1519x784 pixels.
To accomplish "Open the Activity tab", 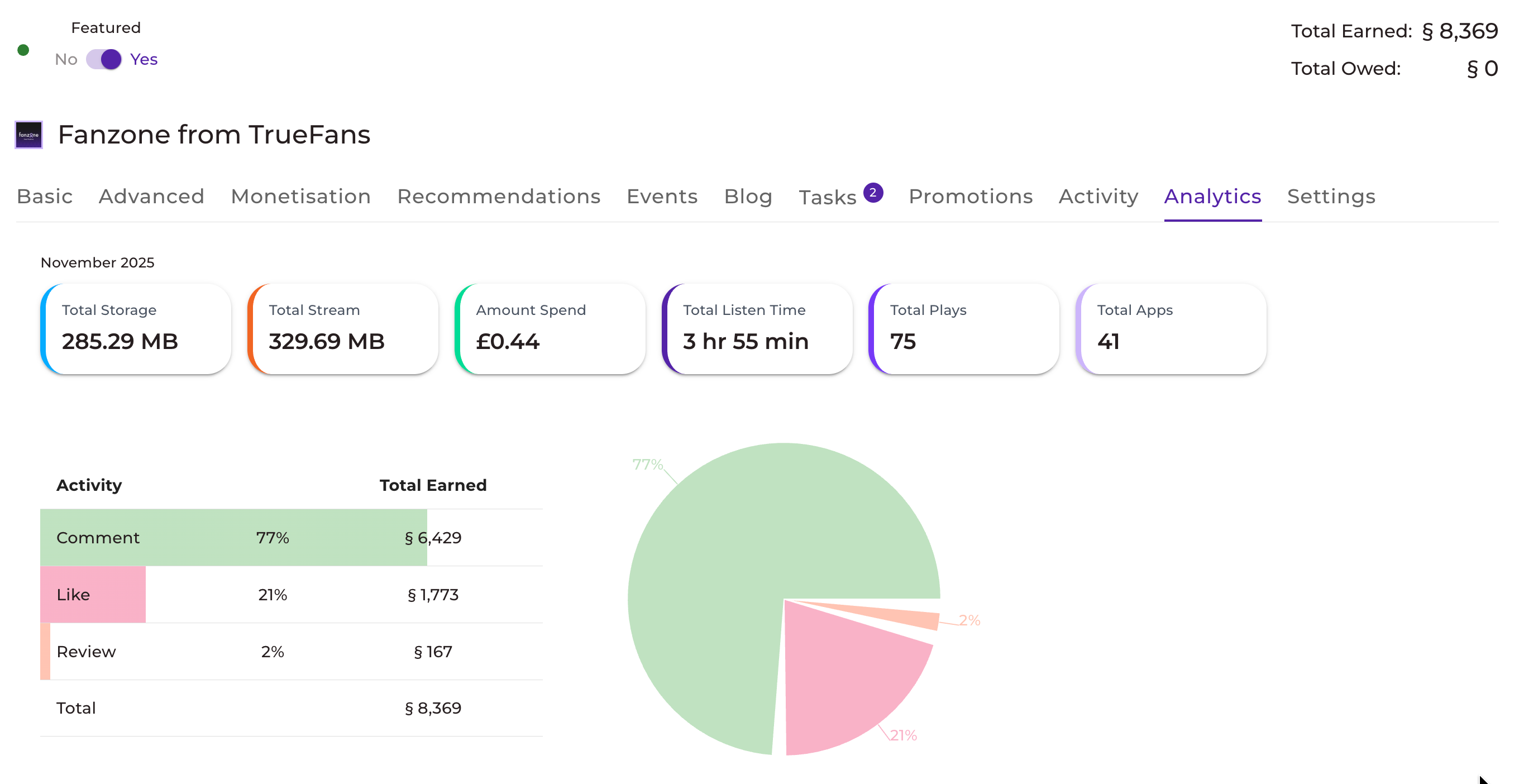I will (x=1098, y=197).
